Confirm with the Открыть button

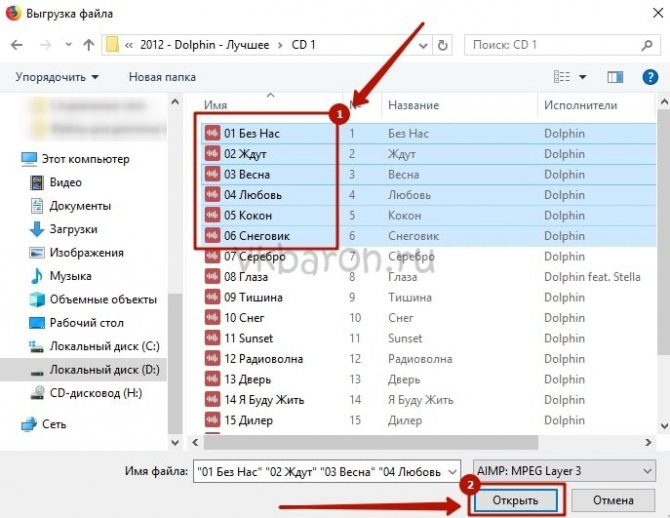515,500
